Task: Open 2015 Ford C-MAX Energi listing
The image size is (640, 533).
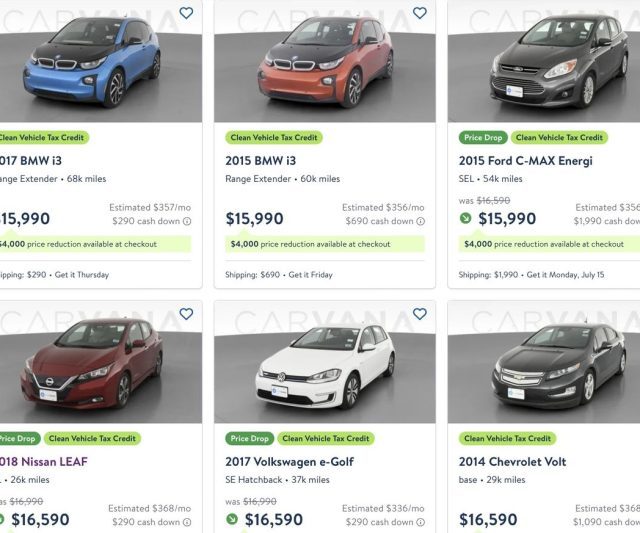Action: tap(525, 161)
